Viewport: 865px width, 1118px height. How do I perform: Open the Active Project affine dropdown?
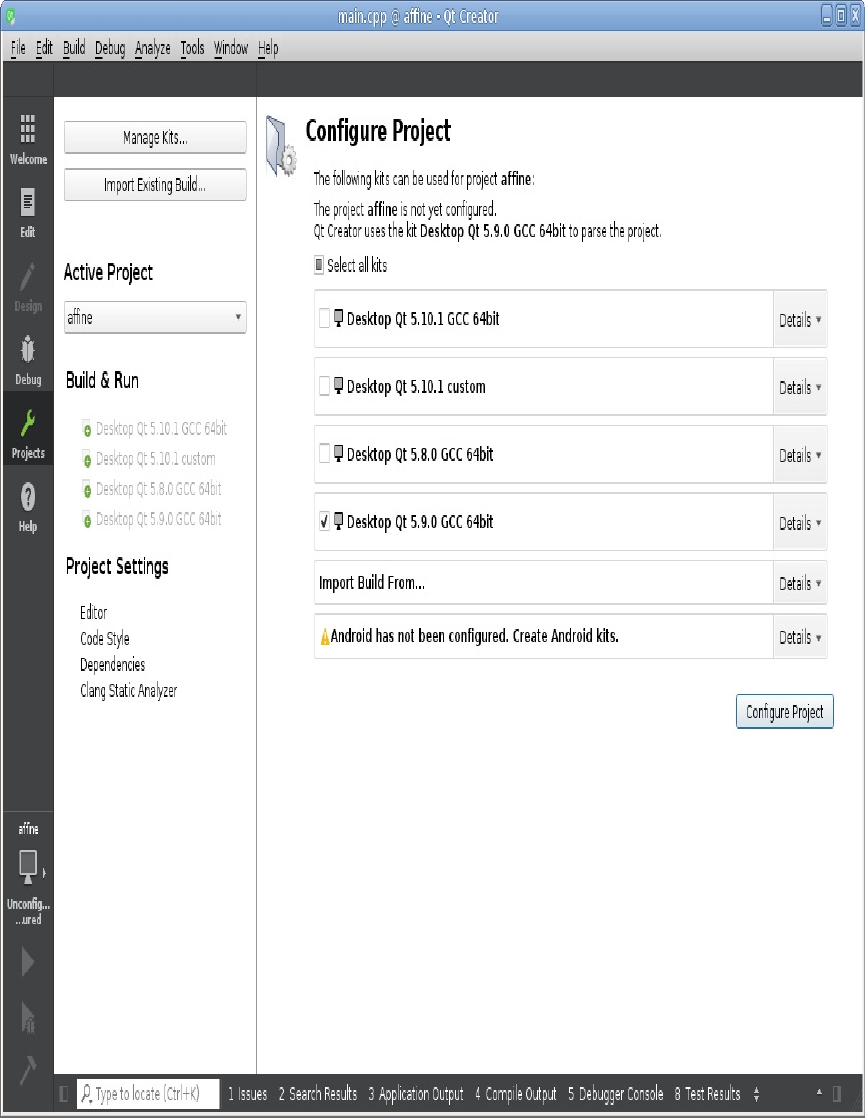coord(155,317)
